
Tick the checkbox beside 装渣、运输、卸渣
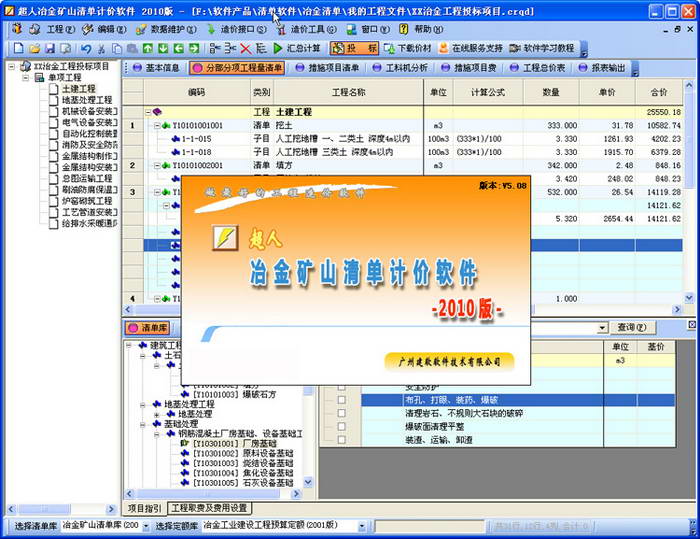click(x=342, y=440)
